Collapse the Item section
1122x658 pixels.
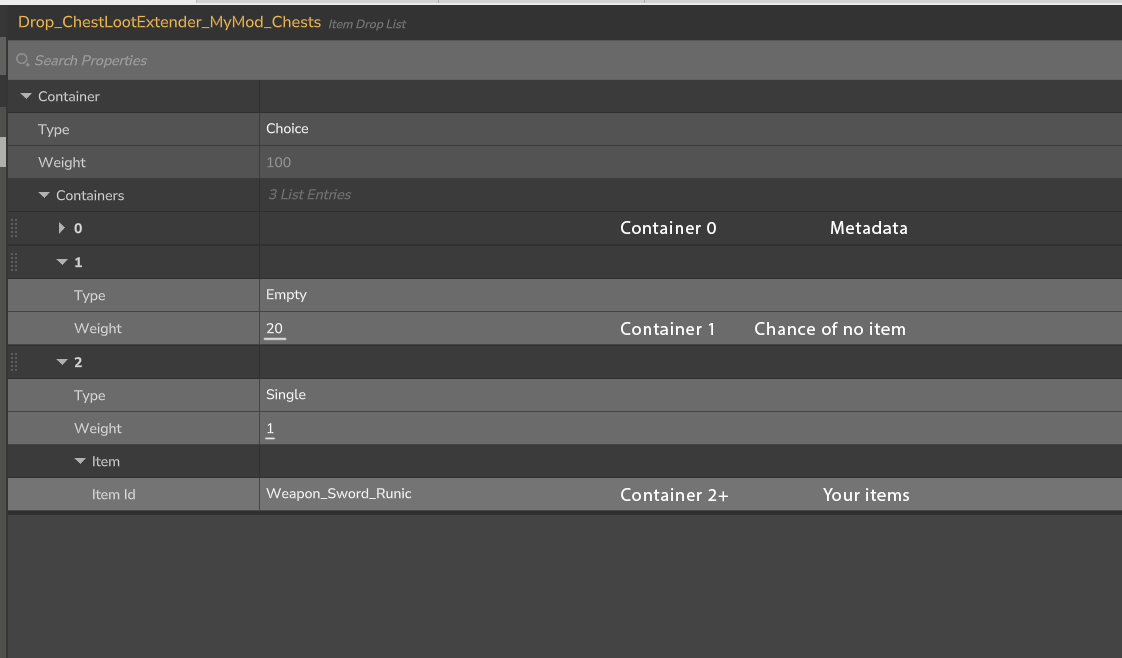(80, 461)
